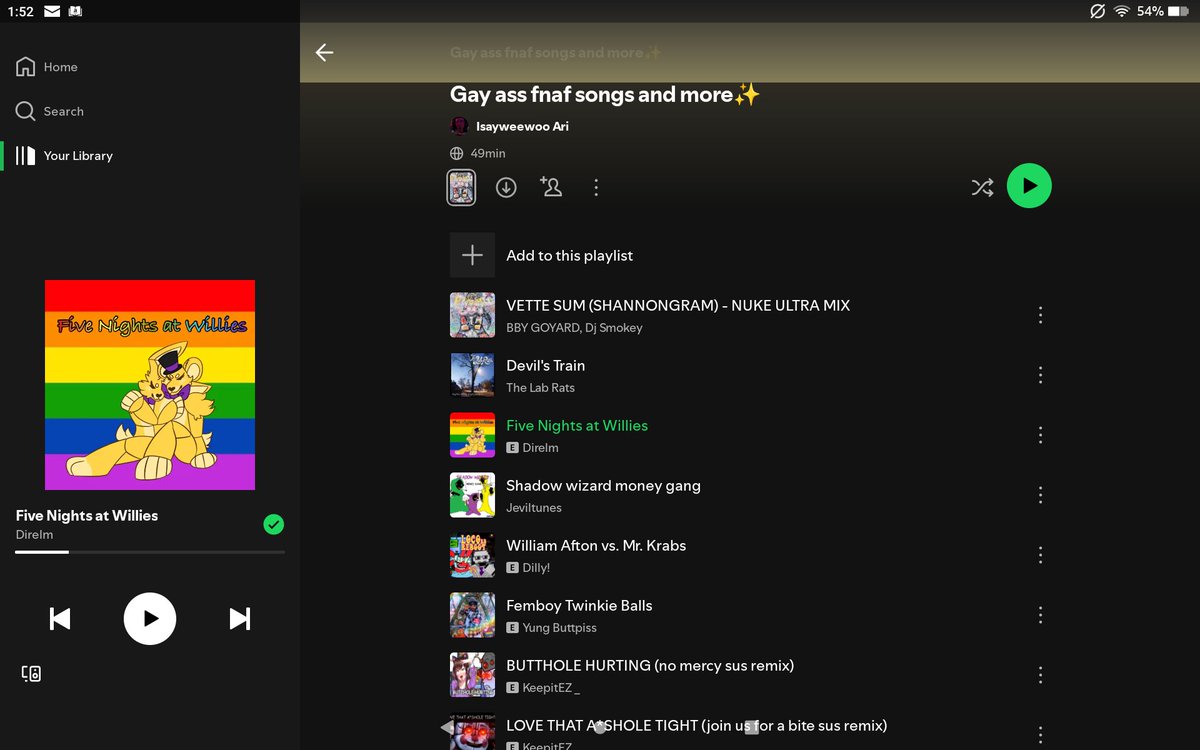1200x750 pixels.
Task: Toggle the green saved checkmark
Action: point(273,524)
